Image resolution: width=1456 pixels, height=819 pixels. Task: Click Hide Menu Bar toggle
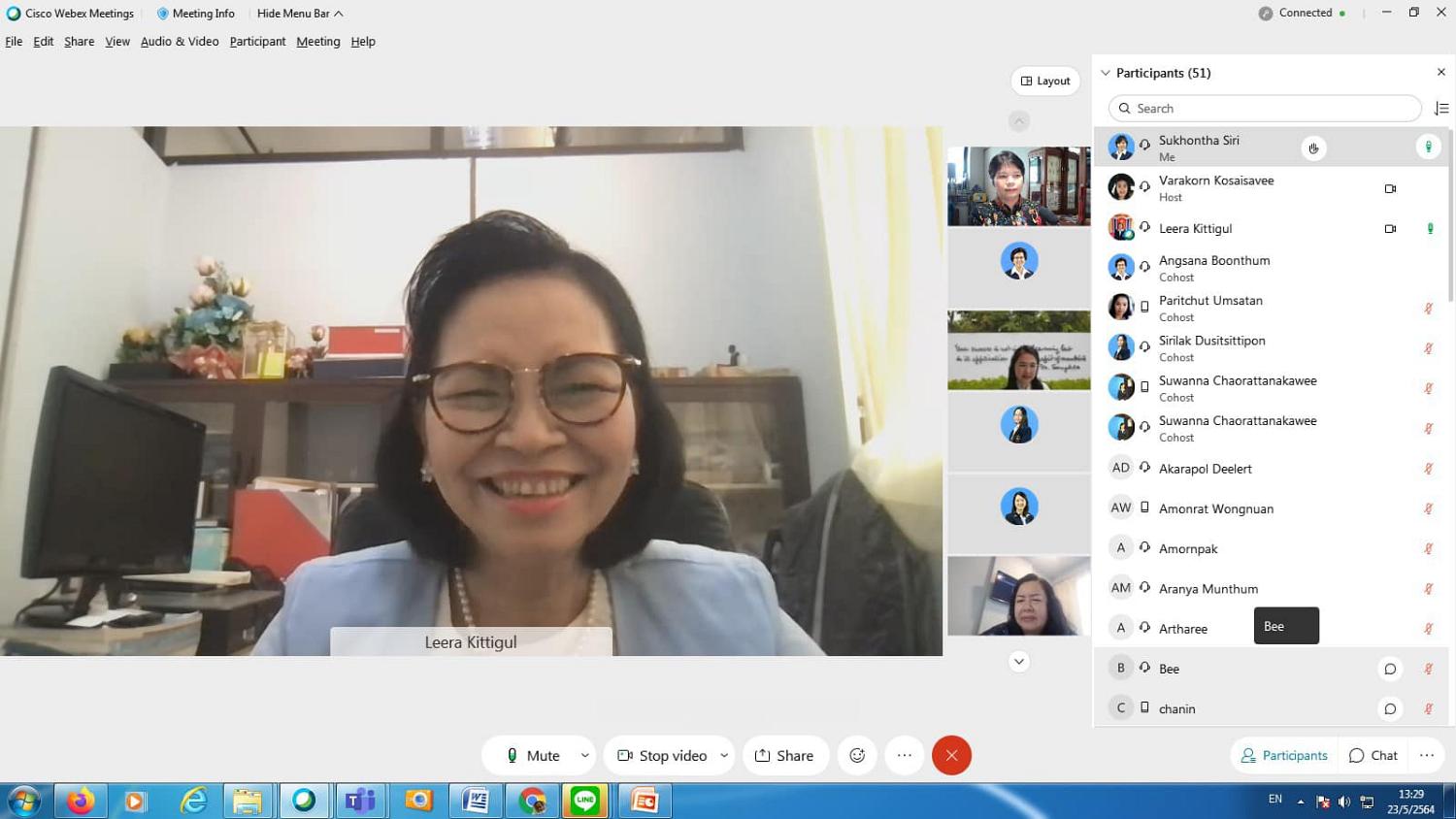[300, 14]
